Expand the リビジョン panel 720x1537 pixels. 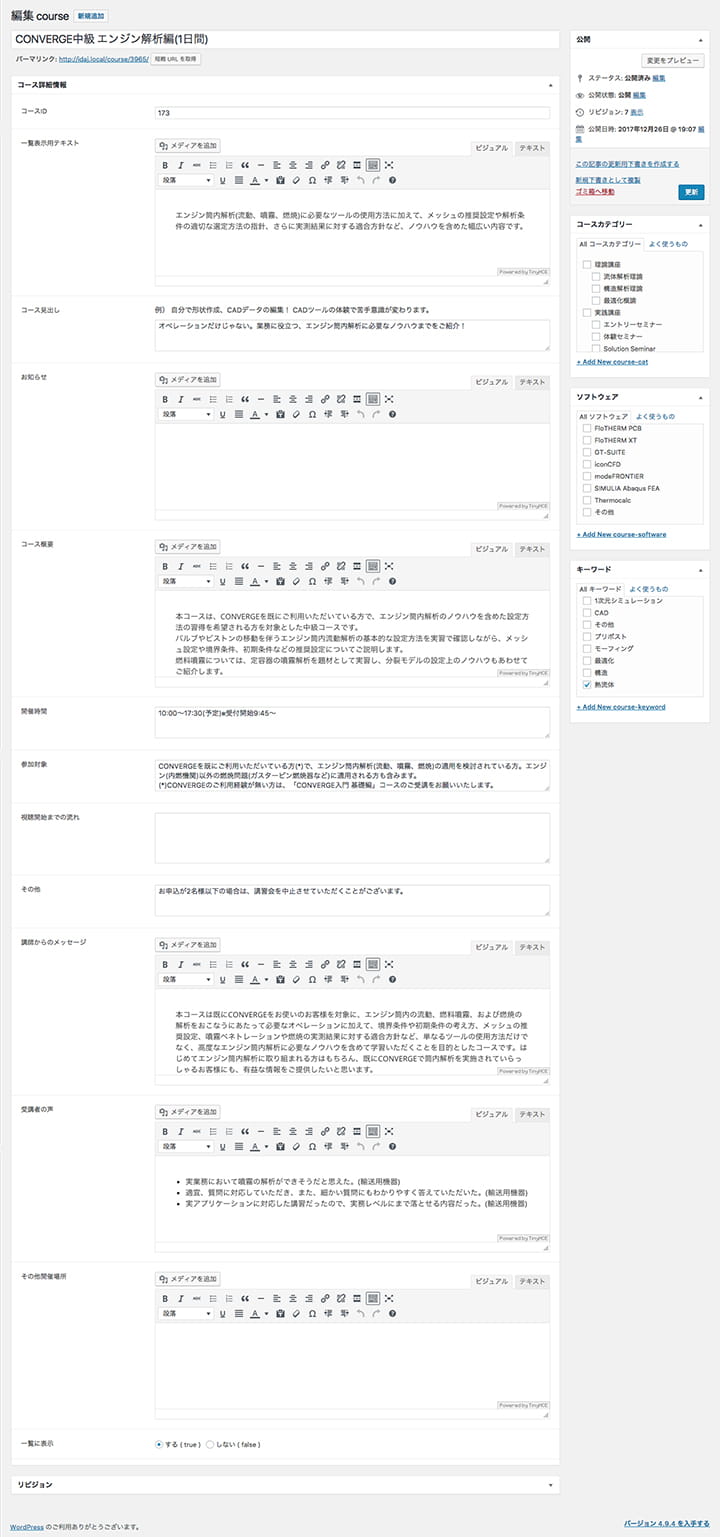click(x=551, y=1485)
